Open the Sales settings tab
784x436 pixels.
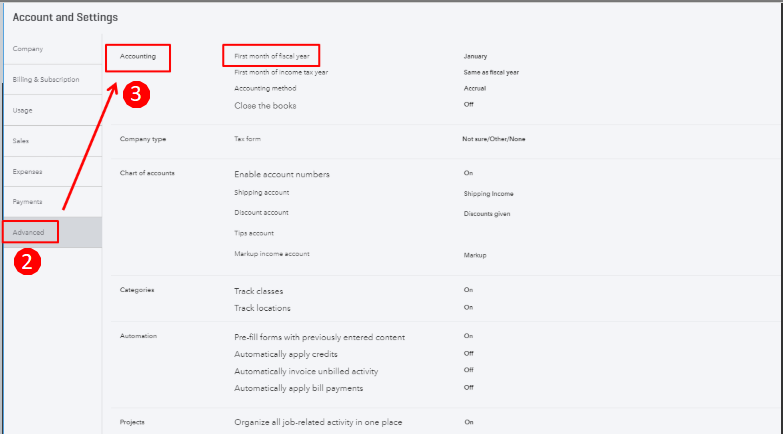21,141
